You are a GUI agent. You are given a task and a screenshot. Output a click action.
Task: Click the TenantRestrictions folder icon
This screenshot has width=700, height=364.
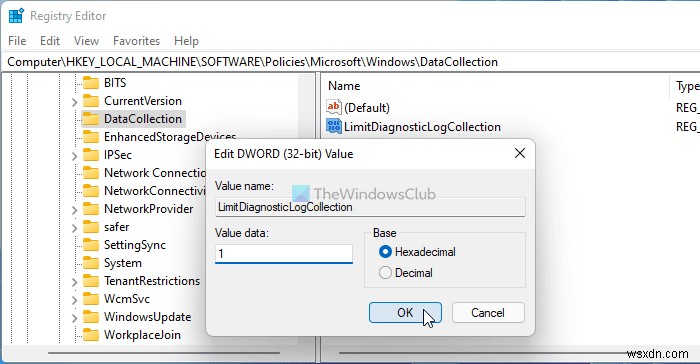click(91, 281)
